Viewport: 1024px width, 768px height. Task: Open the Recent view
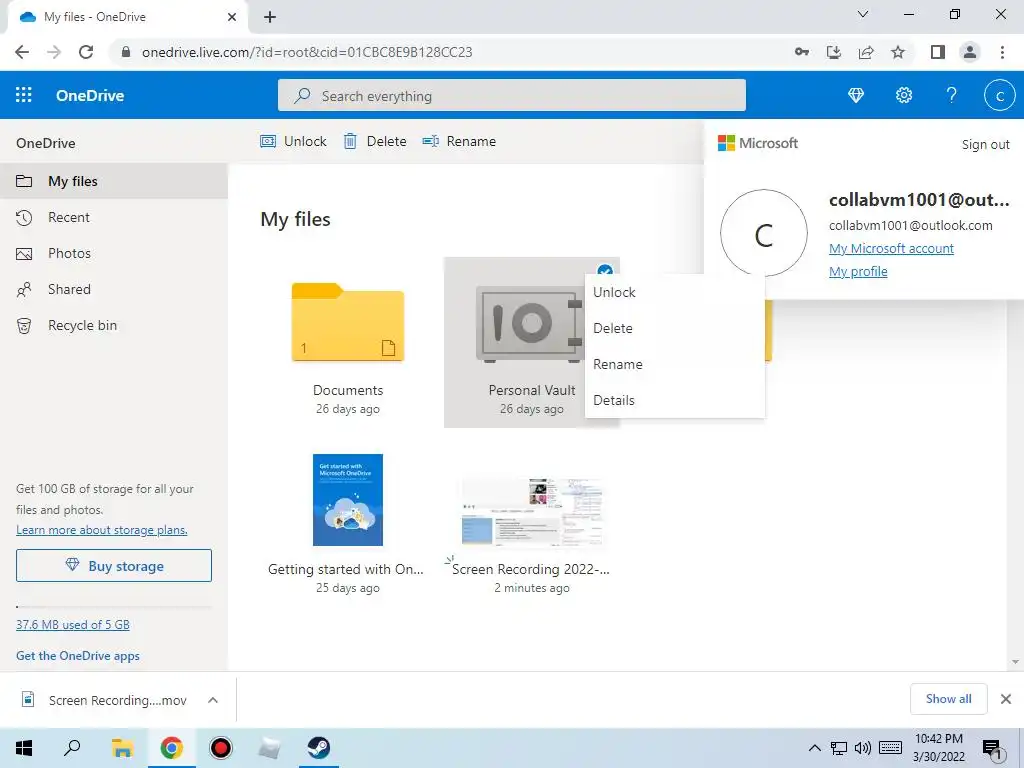click(x=114, y=217)
